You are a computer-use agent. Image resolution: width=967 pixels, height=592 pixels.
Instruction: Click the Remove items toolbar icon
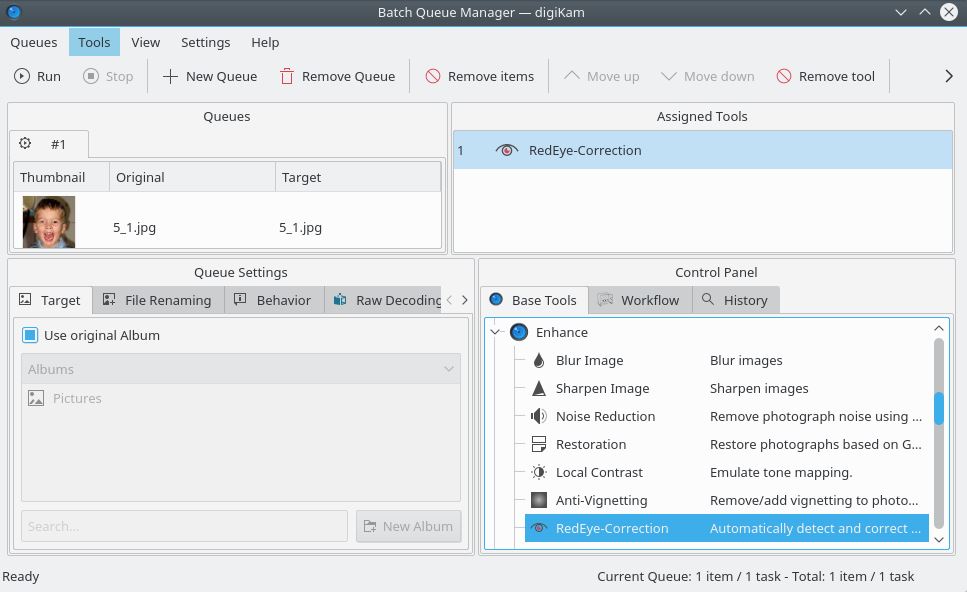tap(433, 76)
